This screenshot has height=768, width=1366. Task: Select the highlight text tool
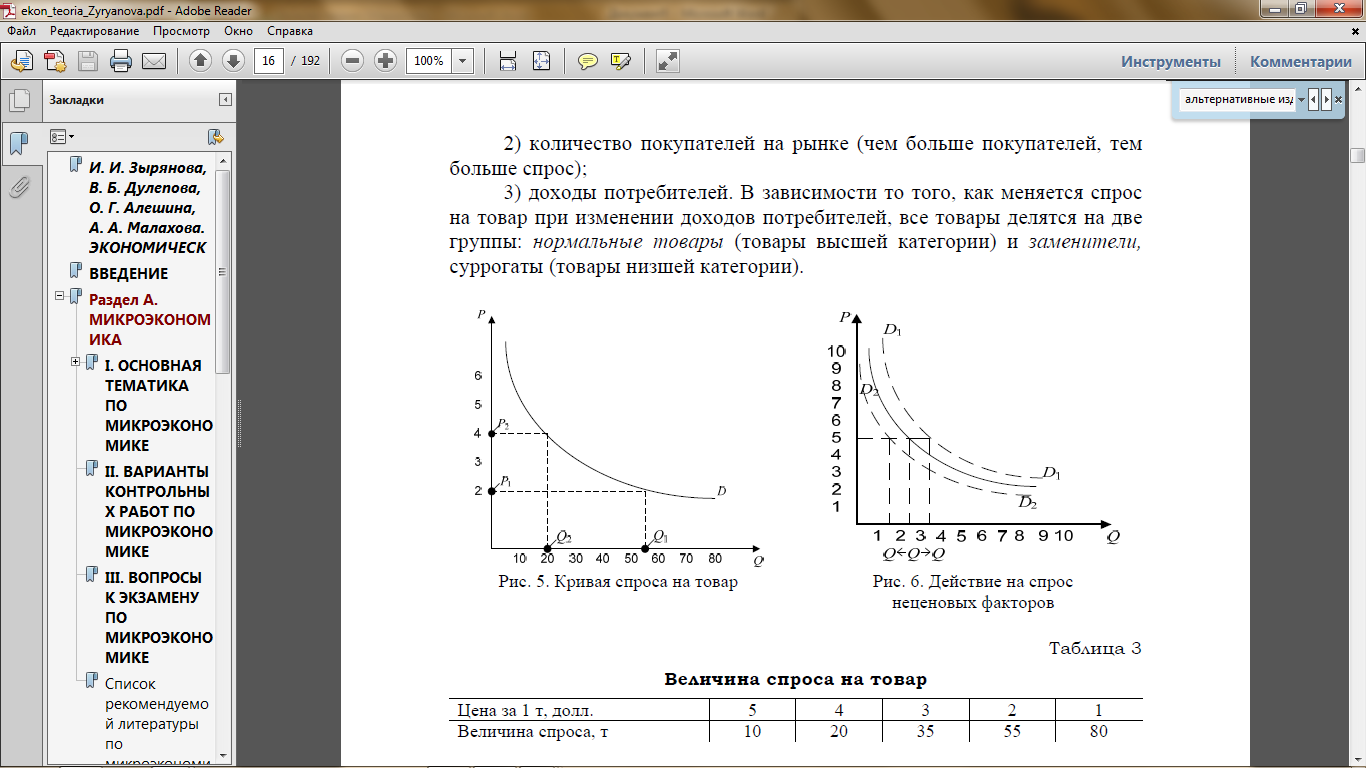pos(620,61)
